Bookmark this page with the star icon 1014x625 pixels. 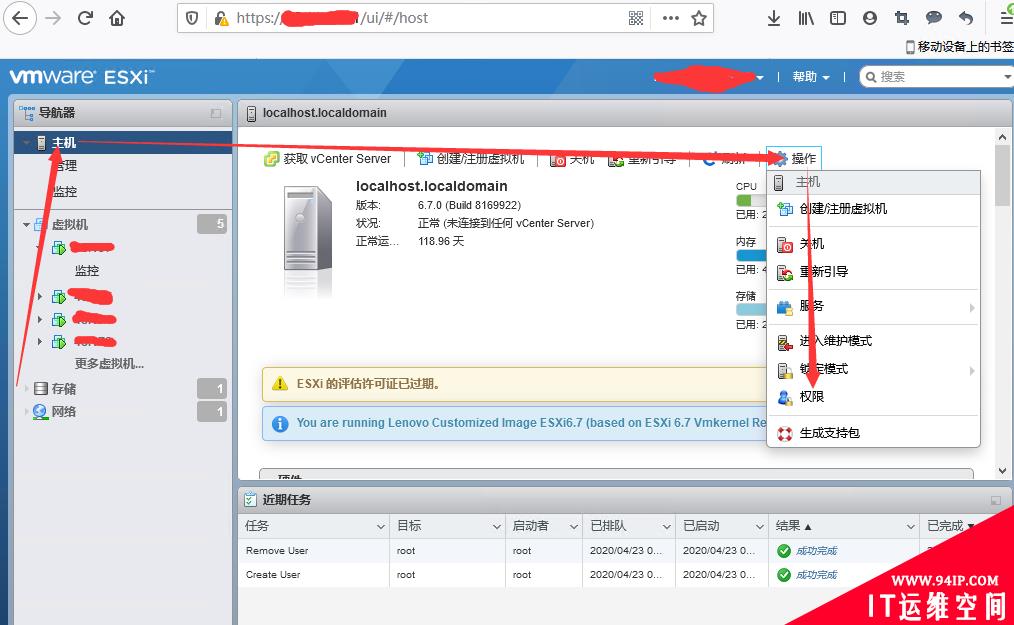point(699,18)
